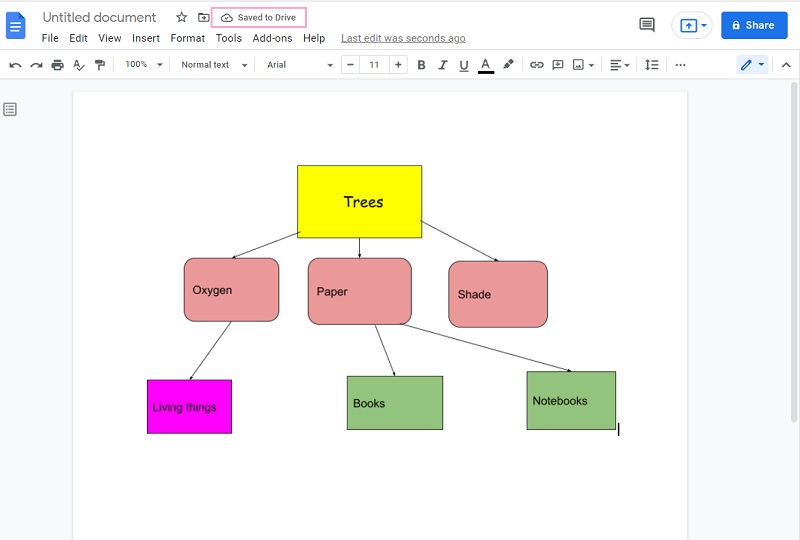Click the Untitled document title
800x540 pixels.
(x=99, y=17)
